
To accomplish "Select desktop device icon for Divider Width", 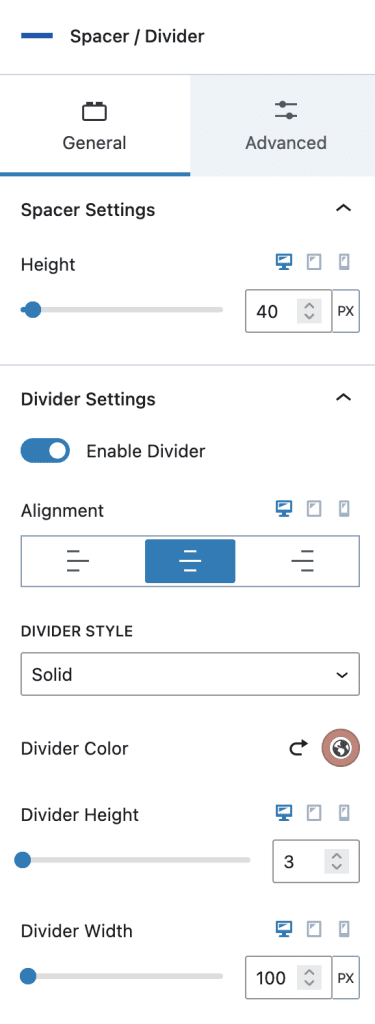I will point(283,929).
